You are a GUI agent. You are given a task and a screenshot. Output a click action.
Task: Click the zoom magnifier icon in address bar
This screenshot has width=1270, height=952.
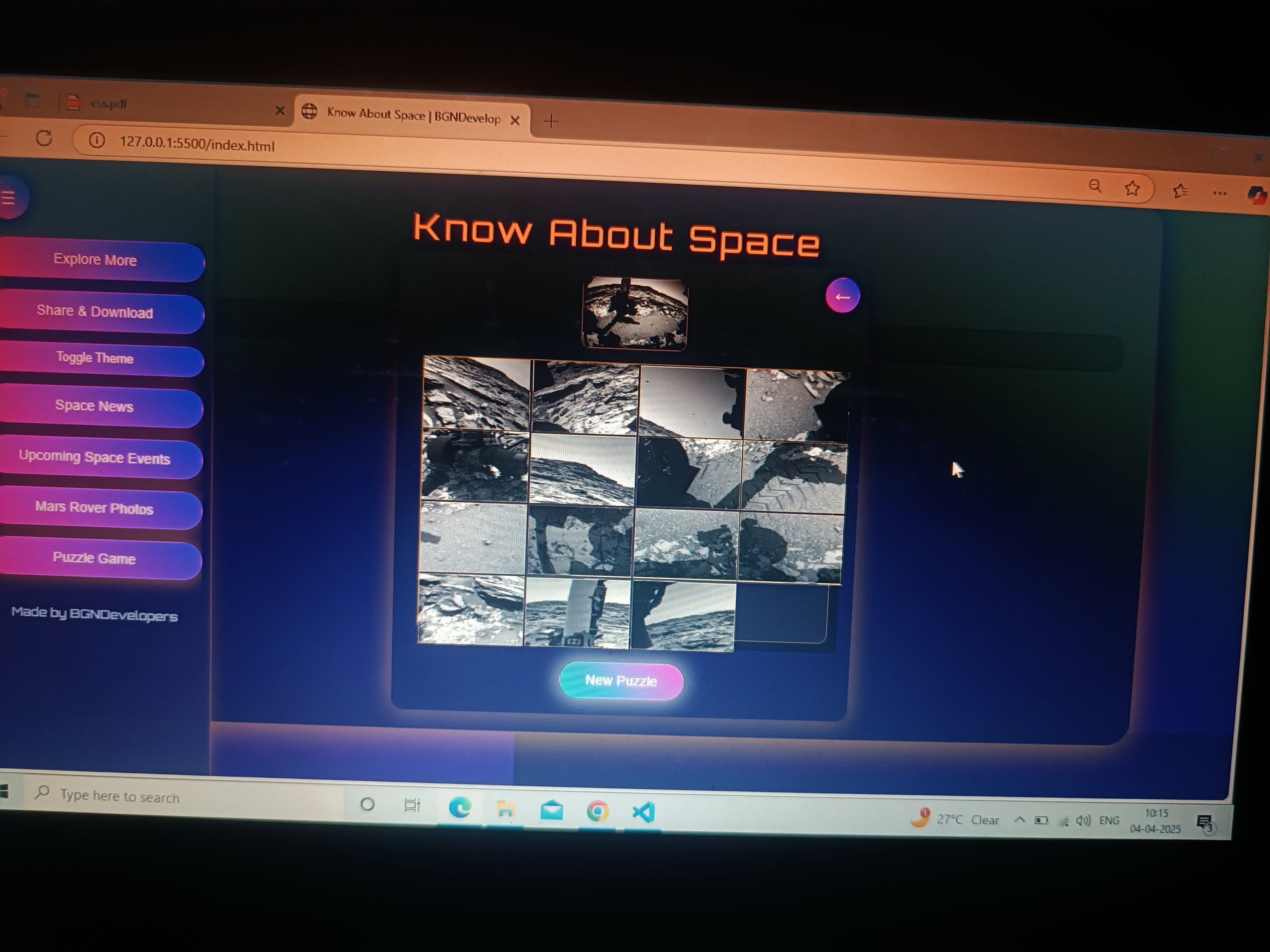[1095, 186]
